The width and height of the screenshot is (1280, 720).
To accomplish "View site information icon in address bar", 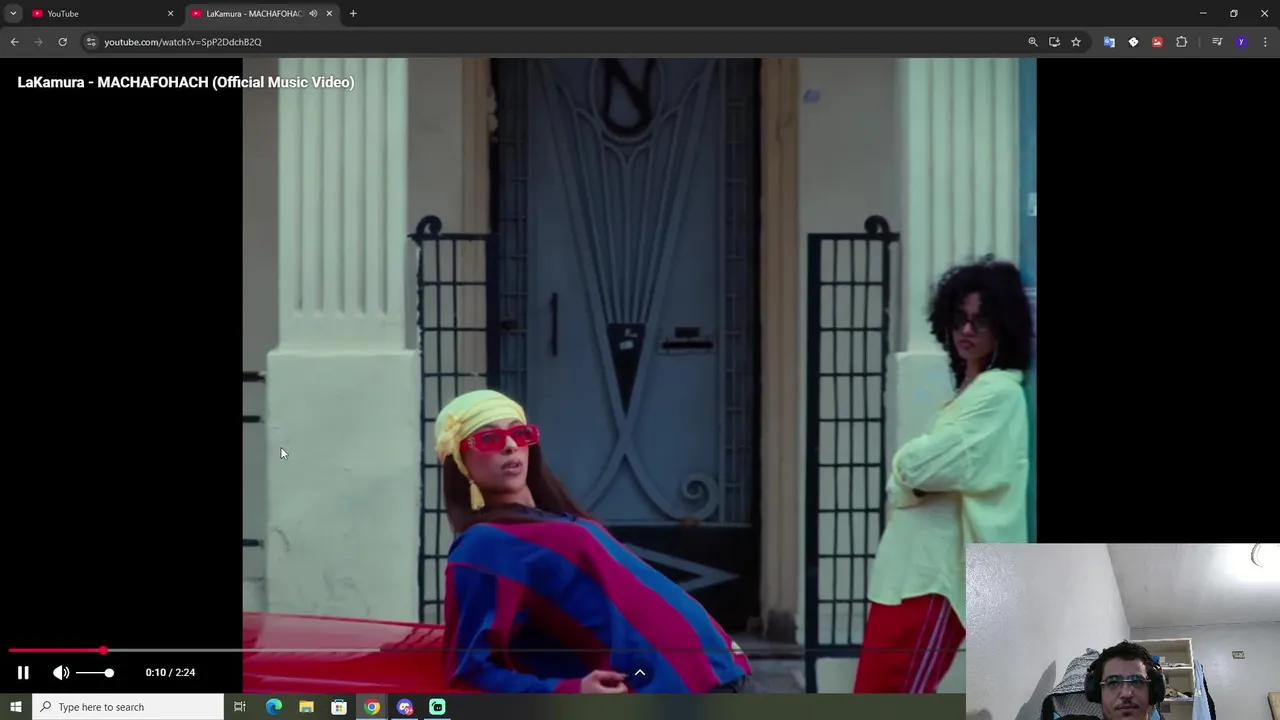I will (x=91, y=42).
